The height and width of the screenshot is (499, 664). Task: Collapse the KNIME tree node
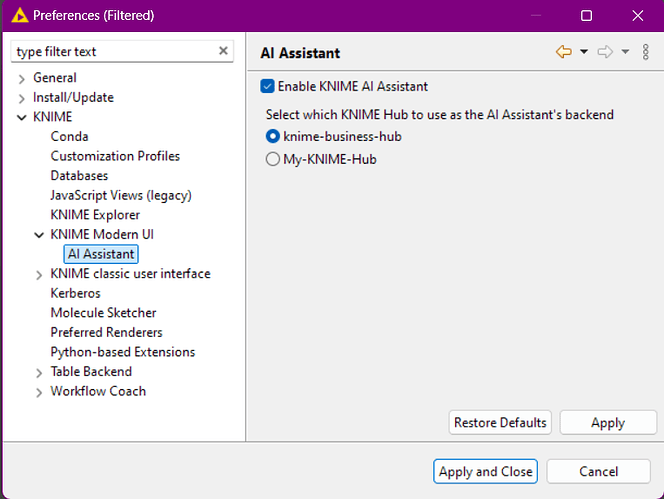pos(22,117)
